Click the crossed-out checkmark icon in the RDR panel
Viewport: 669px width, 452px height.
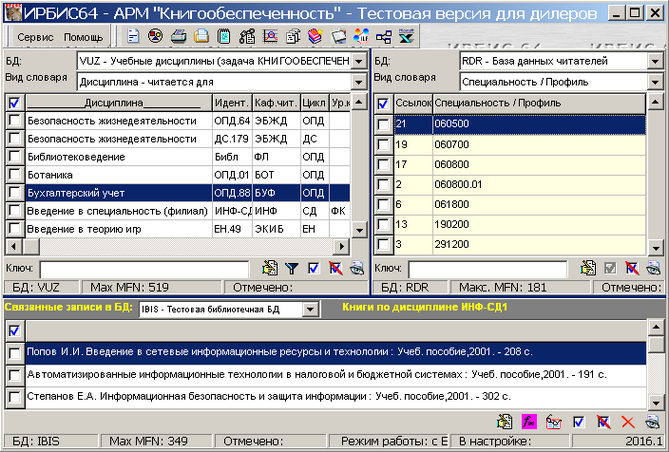[632, 268]
